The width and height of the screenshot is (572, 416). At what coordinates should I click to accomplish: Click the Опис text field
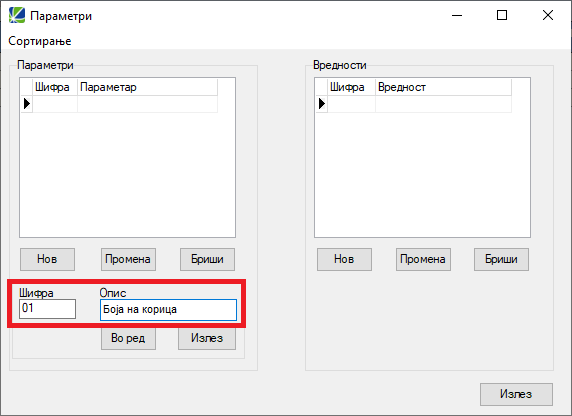169,310
